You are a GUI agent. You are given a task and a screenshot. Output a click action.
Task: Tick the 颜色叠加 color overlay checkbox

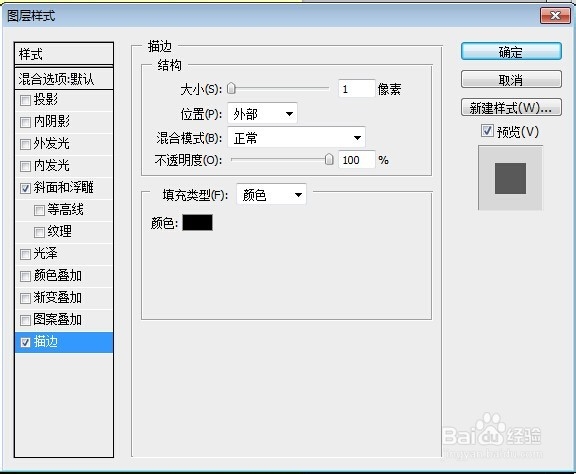pyautogui.click(x=25, y=276)
